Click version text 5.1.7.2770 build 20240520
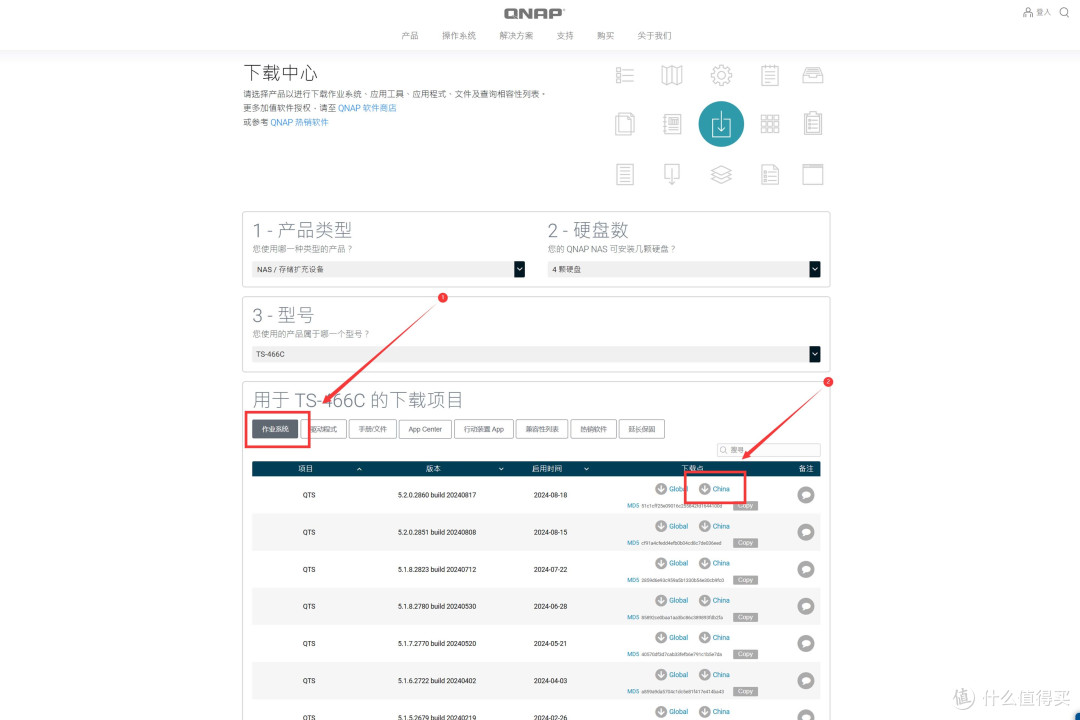 pos(437,644)
